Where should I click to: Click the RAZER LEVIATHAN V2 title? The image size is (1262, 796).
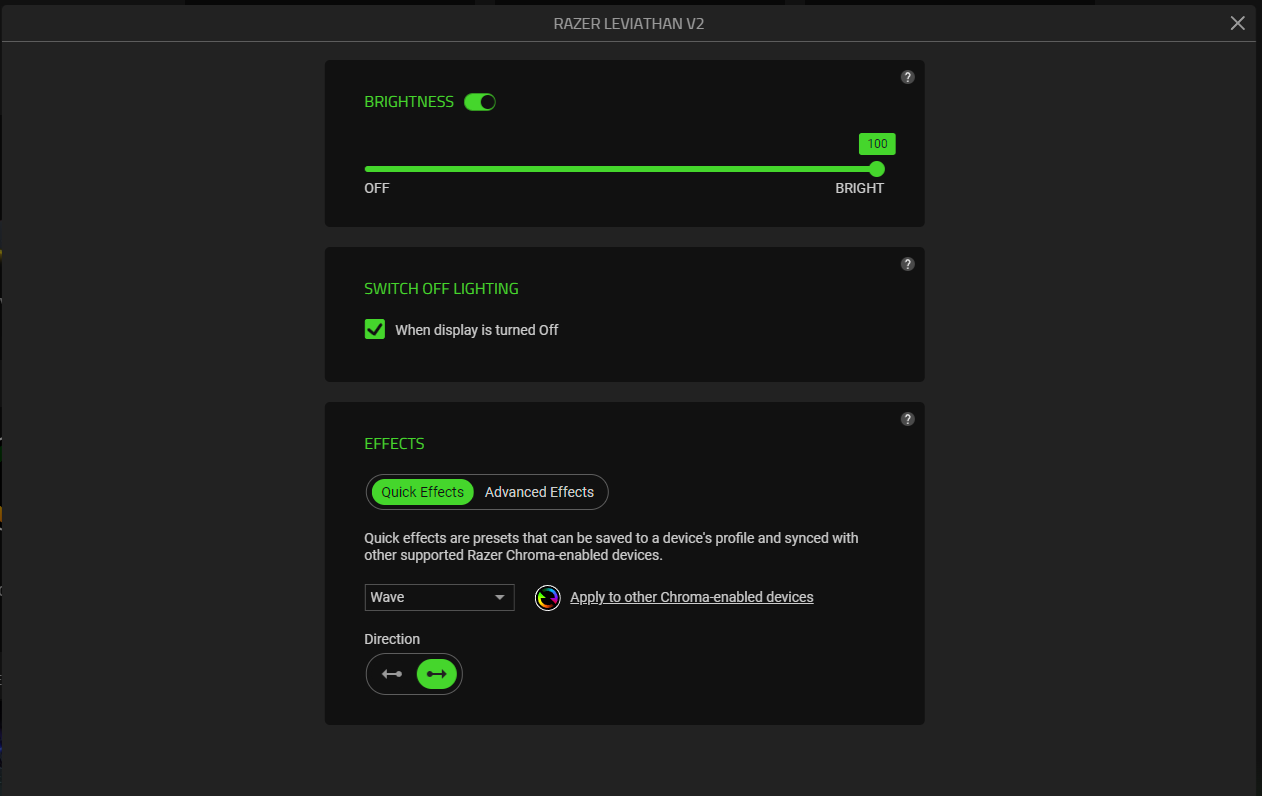[629, 23]
